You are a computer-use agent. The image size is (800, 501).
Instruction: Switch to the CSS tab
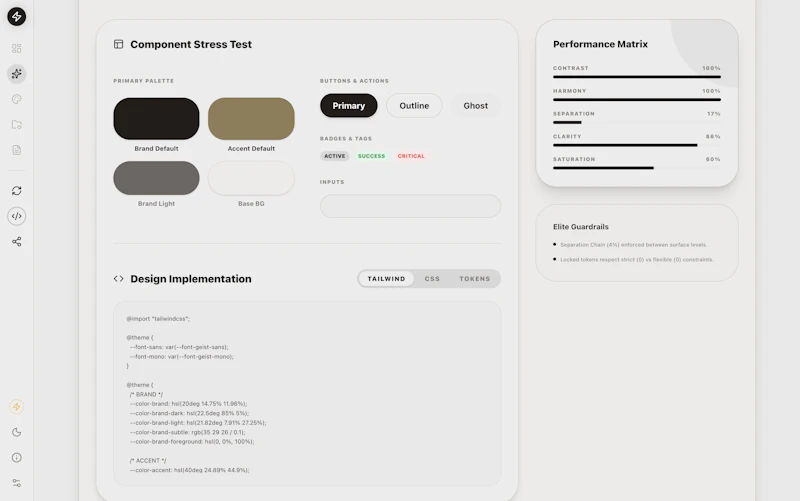[x=432, y=279]
